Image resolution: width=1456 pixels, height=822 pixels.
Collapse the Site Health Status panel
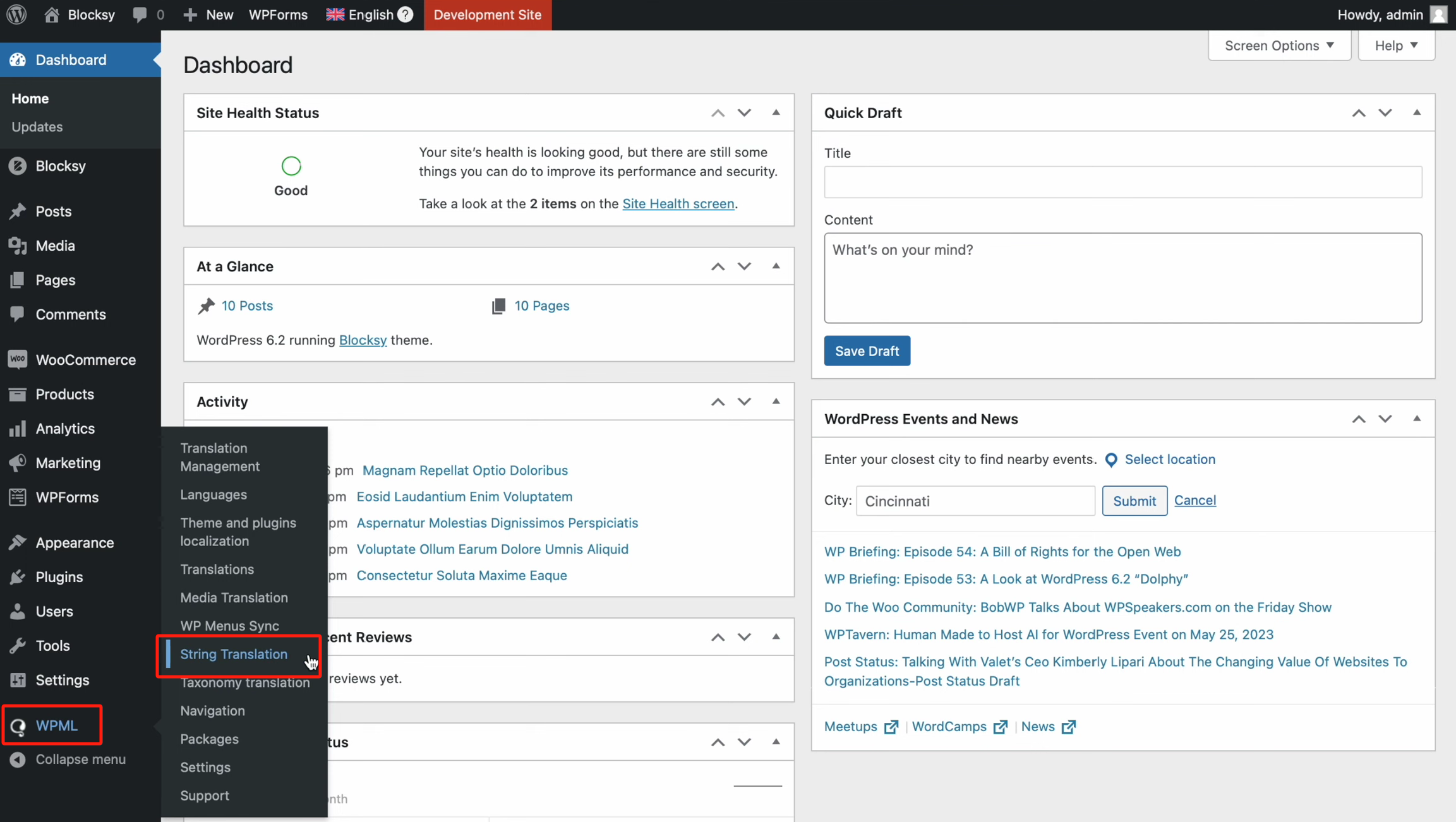point(776,112)
